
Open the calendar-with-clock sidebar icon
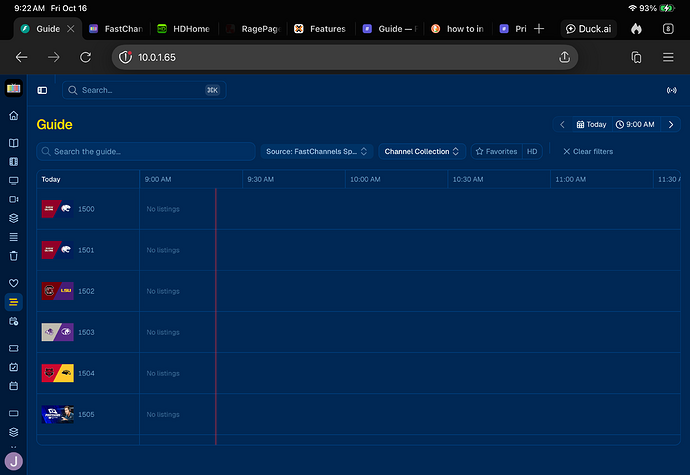pos(14,321)
